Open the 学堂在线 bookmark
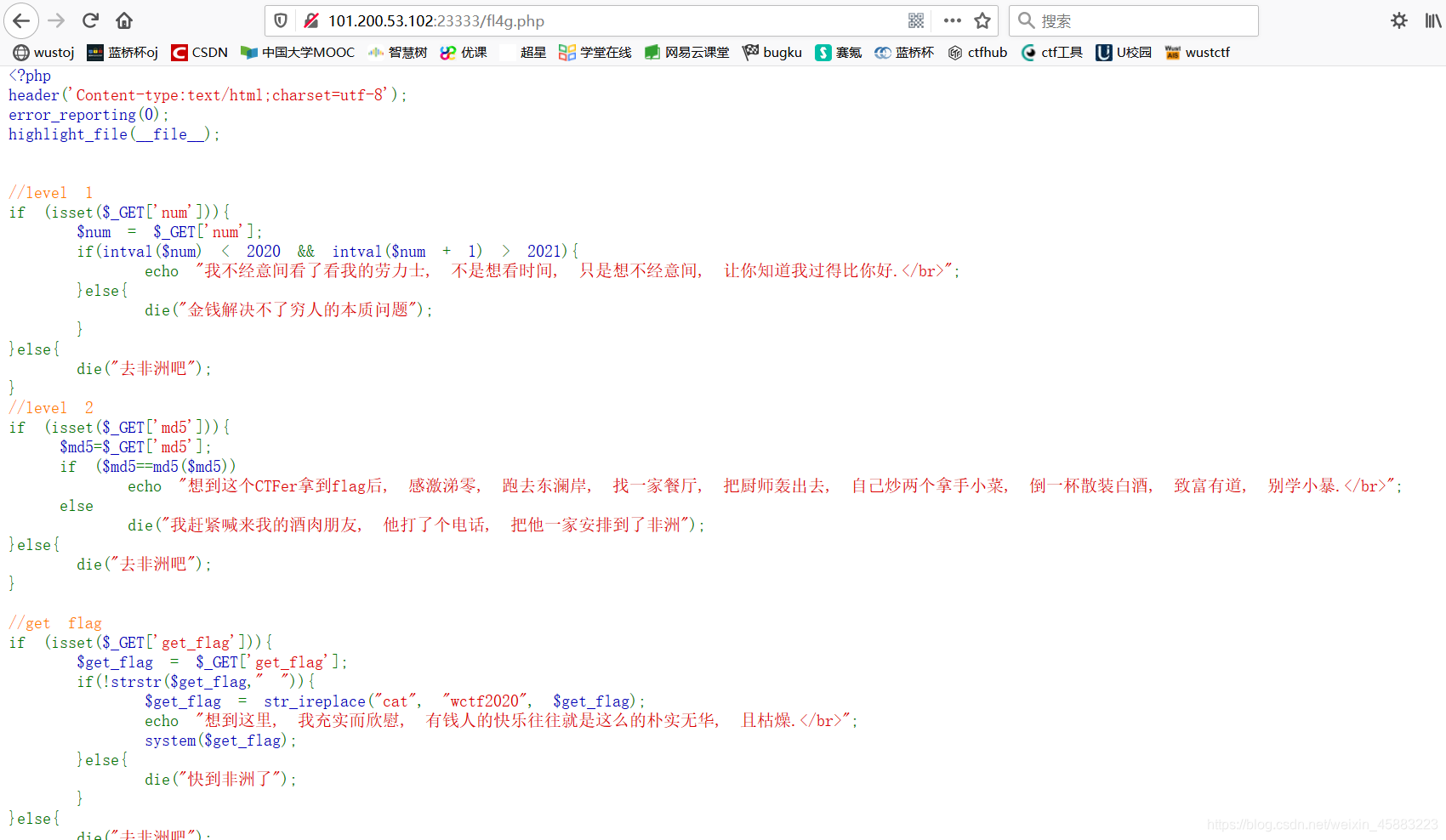Image resolution: width=1446 pixels, height=840 pixels. pos(595,53)
